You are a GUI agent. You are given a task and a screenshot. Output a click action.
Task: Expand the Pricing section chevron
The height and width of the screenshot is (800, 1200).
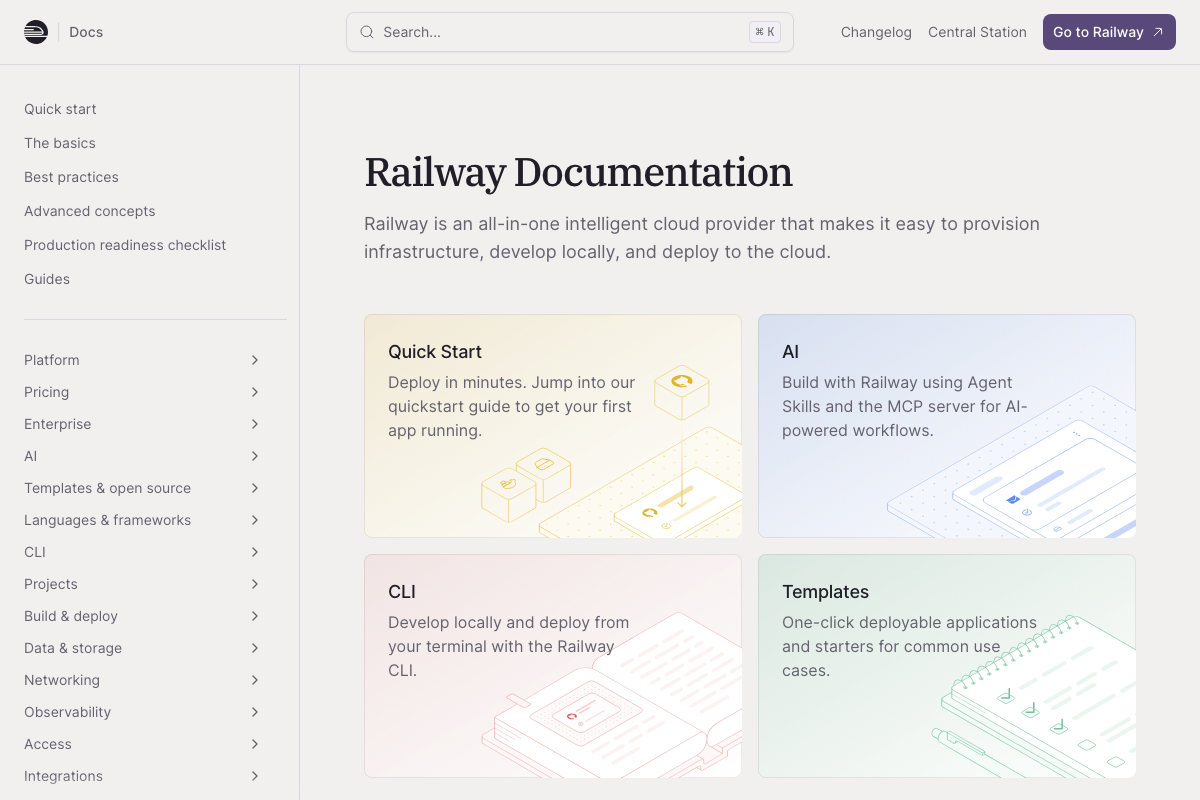[255, 392]
